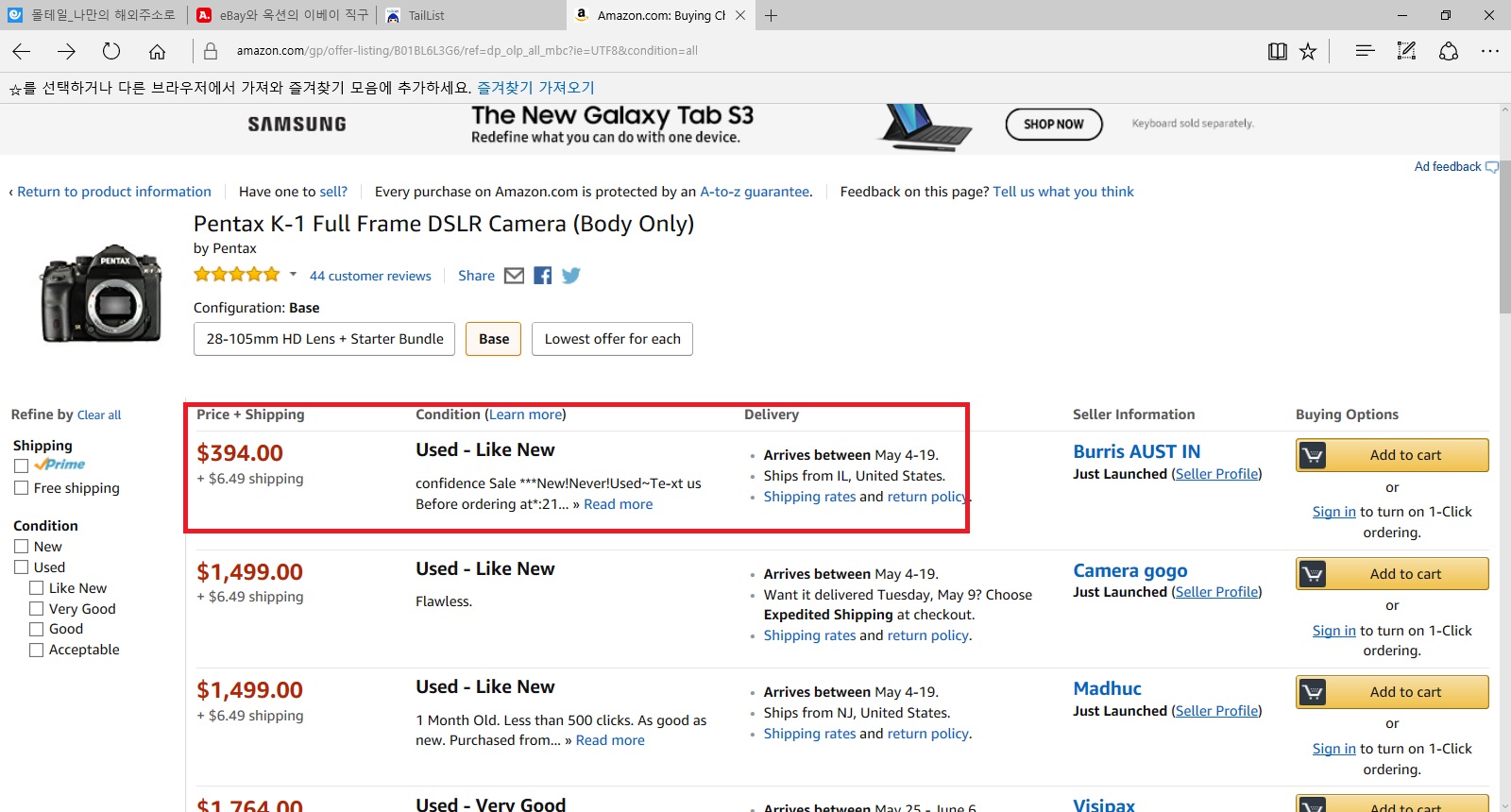This screenshot has height=812, width=1511.
Task: Switch to the first browser tab
Action: coord(93,15)
